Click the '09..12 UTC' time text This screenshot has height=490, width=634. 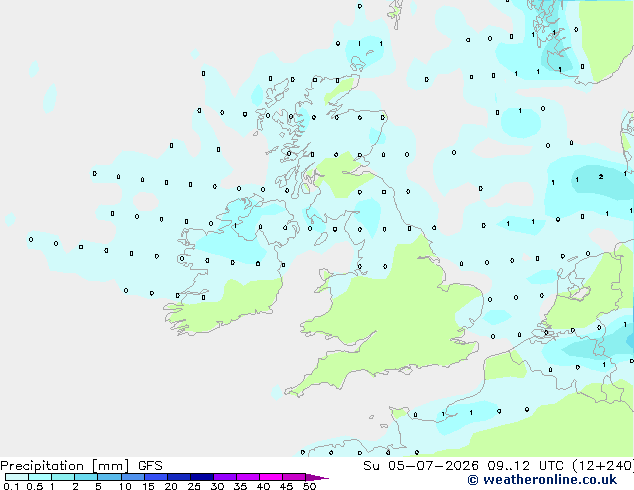pos(525,466)
